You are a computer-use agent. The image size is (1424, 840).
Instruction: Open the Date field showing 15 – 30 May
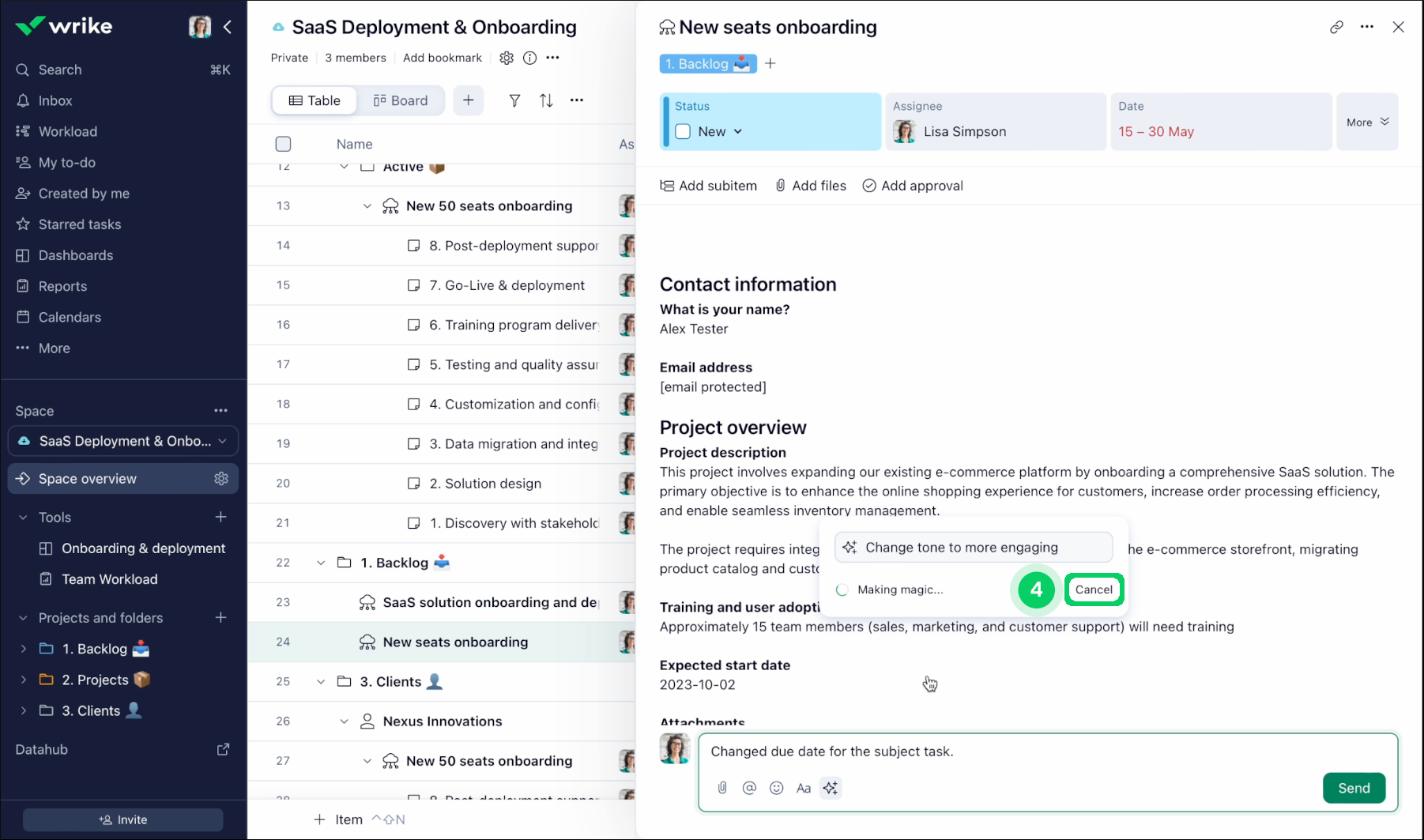pos(1221,122)
